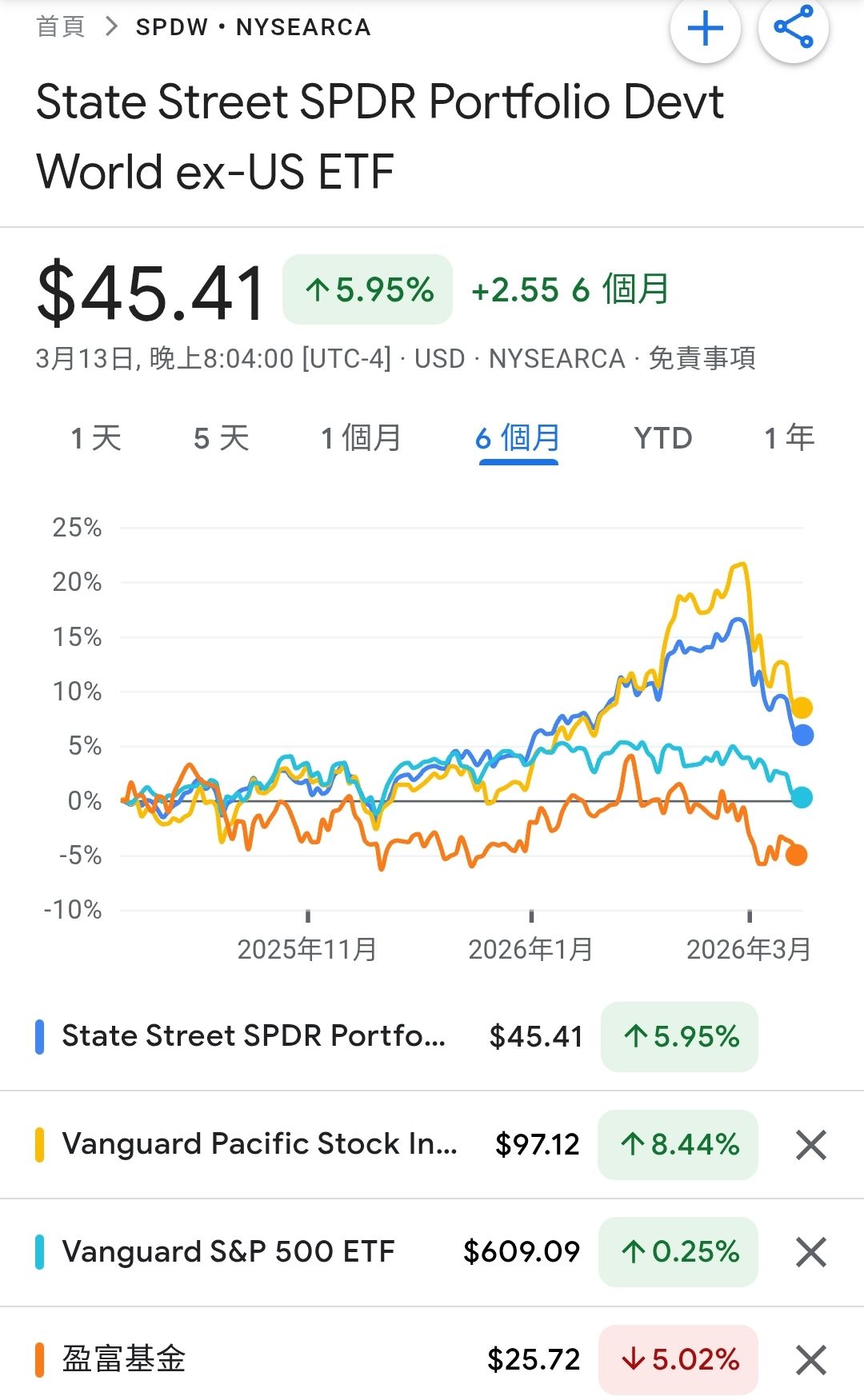Remove Vanguard S&P 500 ETF comparison

[x=810, y=1252]
